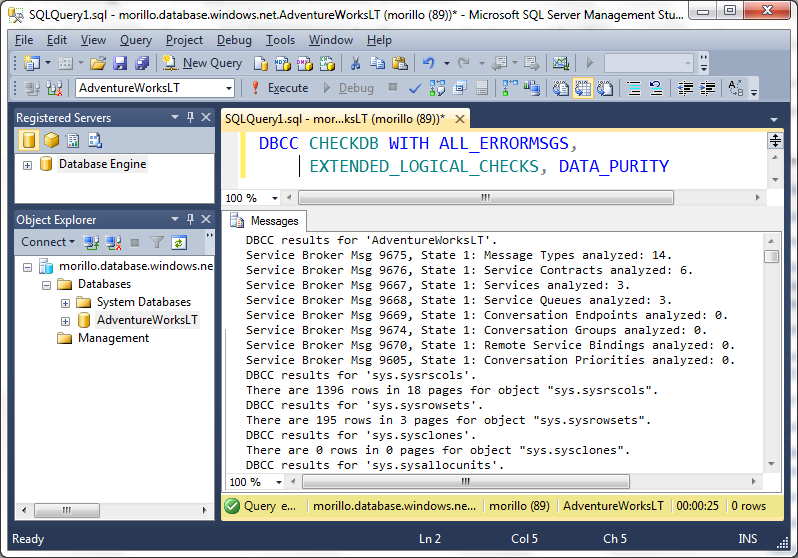798x558 pixels.
Task: Expand Database Engine node in Registered Servers
Action: [x=27, y=165]
